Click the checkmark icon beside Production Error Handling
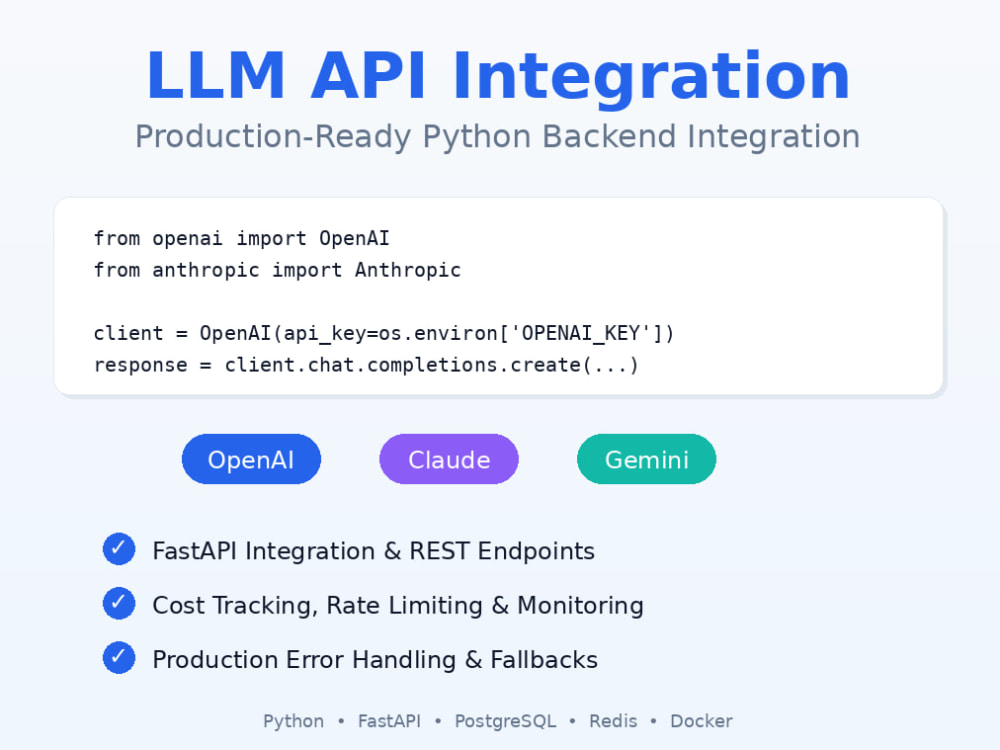The height and width of the screenshot is (750, 1000). point(119,658)
